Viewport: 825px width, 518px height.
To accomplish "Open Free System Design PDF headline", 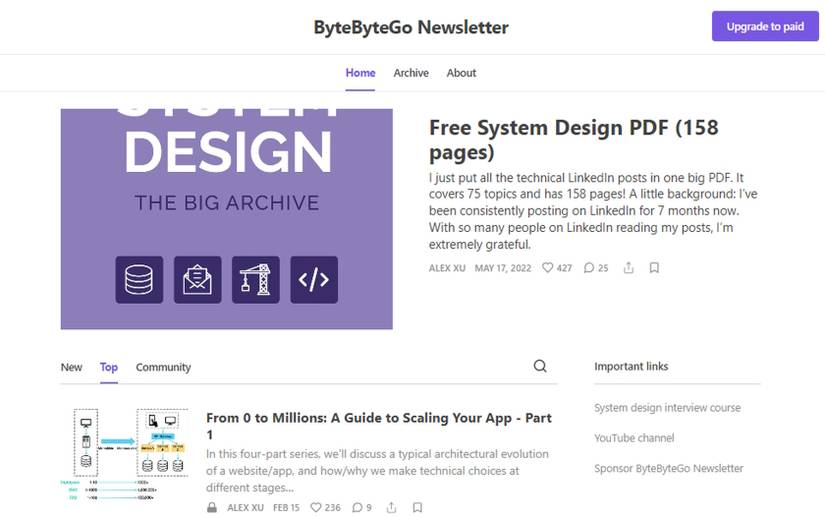I will click(574, 139).
